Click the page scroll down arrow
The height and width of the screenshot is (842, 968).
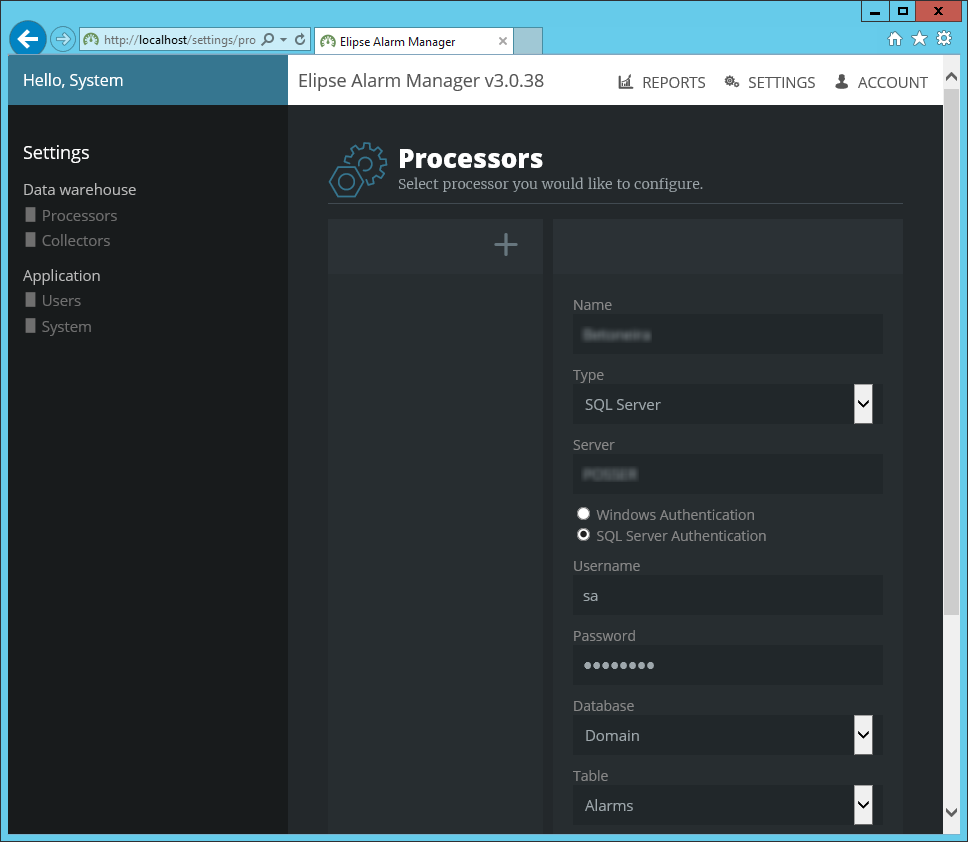coord(951,812)
